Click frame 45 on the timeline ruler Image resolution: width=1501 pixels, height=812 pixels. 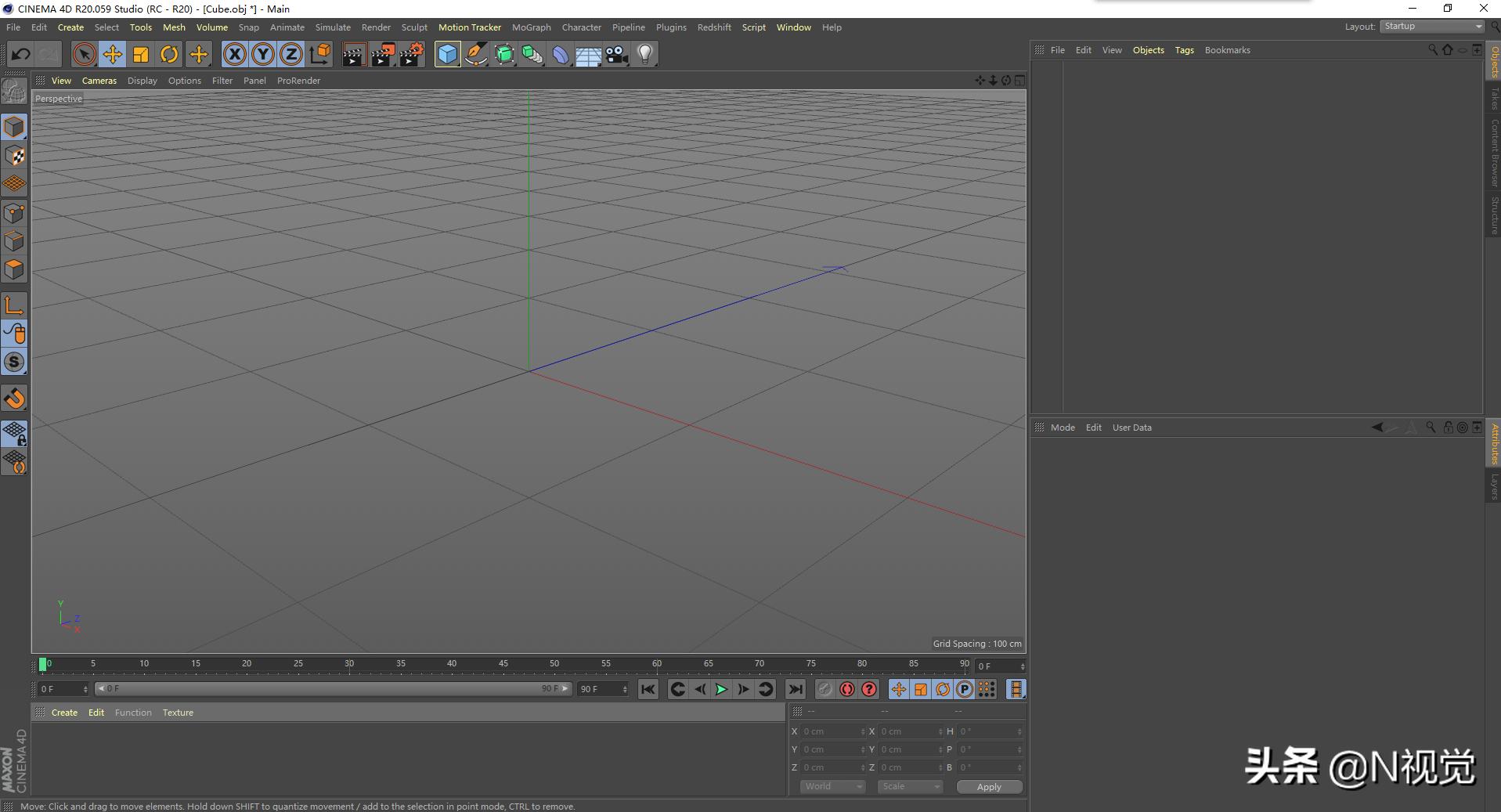tap(503, 665)
